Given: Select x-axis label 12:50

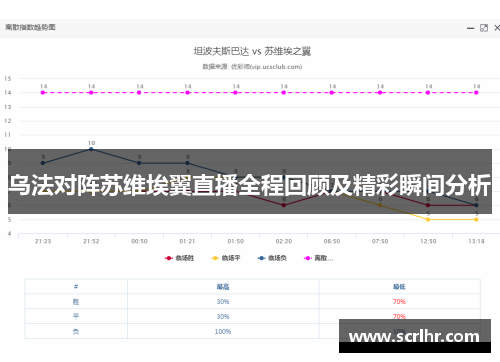Looking at the screenshot, I should click(428, 241).
